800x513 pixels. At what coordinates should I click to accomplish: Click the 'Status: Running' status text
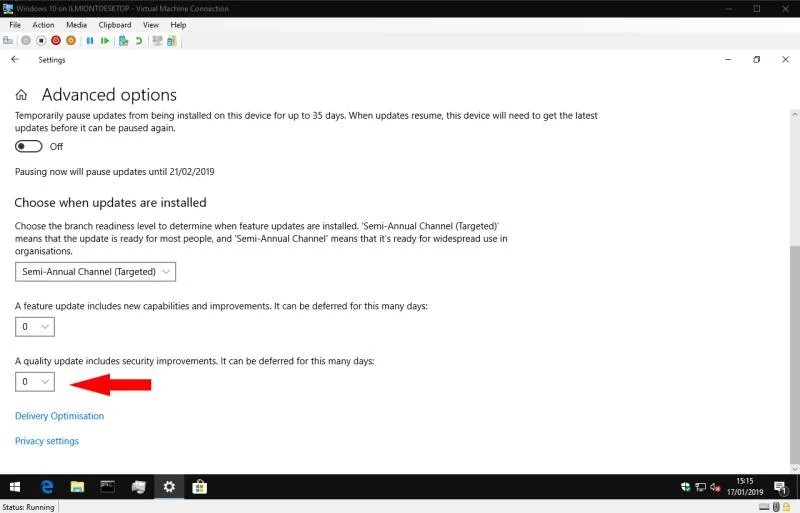click(28, 507)
